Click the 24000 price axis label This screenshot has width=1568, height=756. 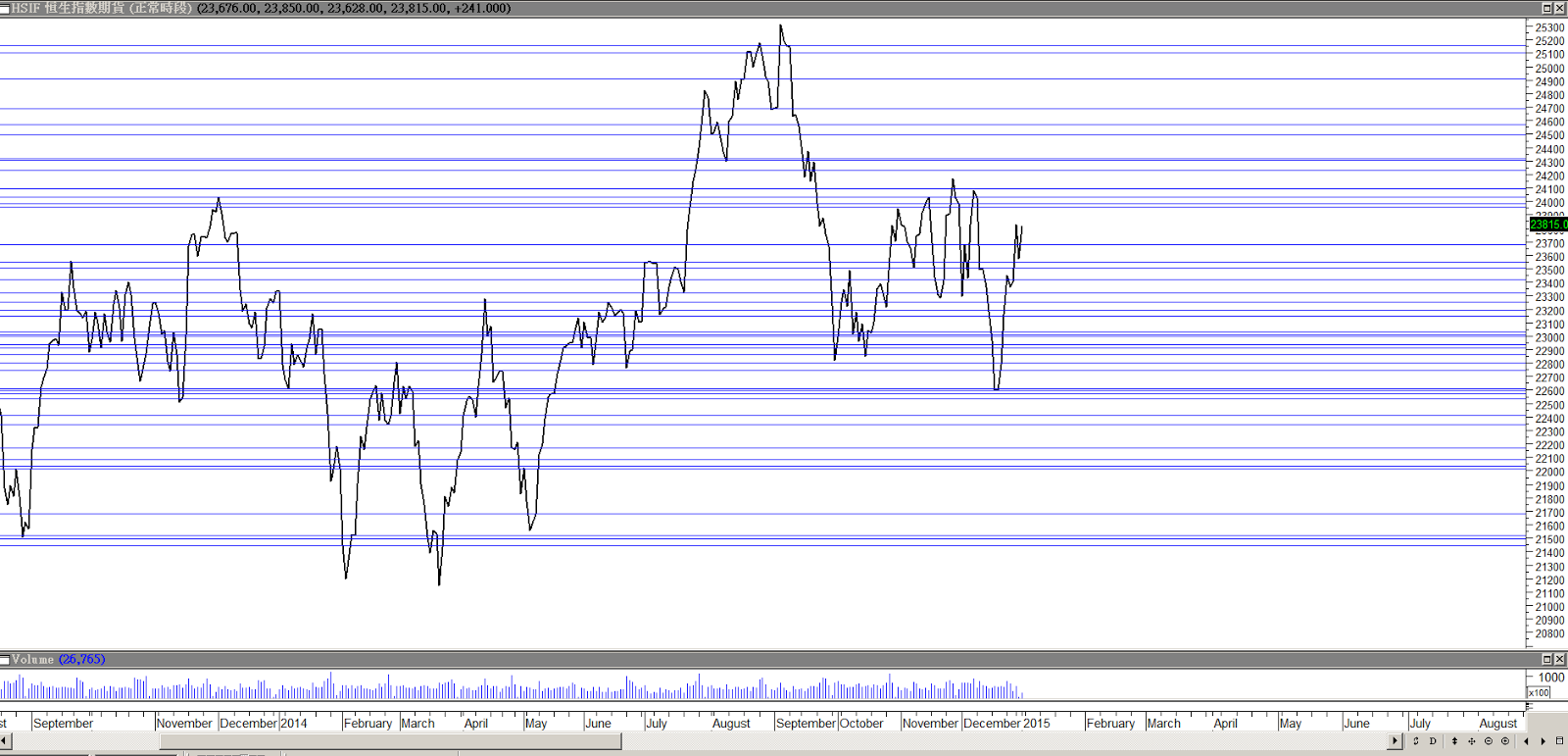tap(1549, 203)
